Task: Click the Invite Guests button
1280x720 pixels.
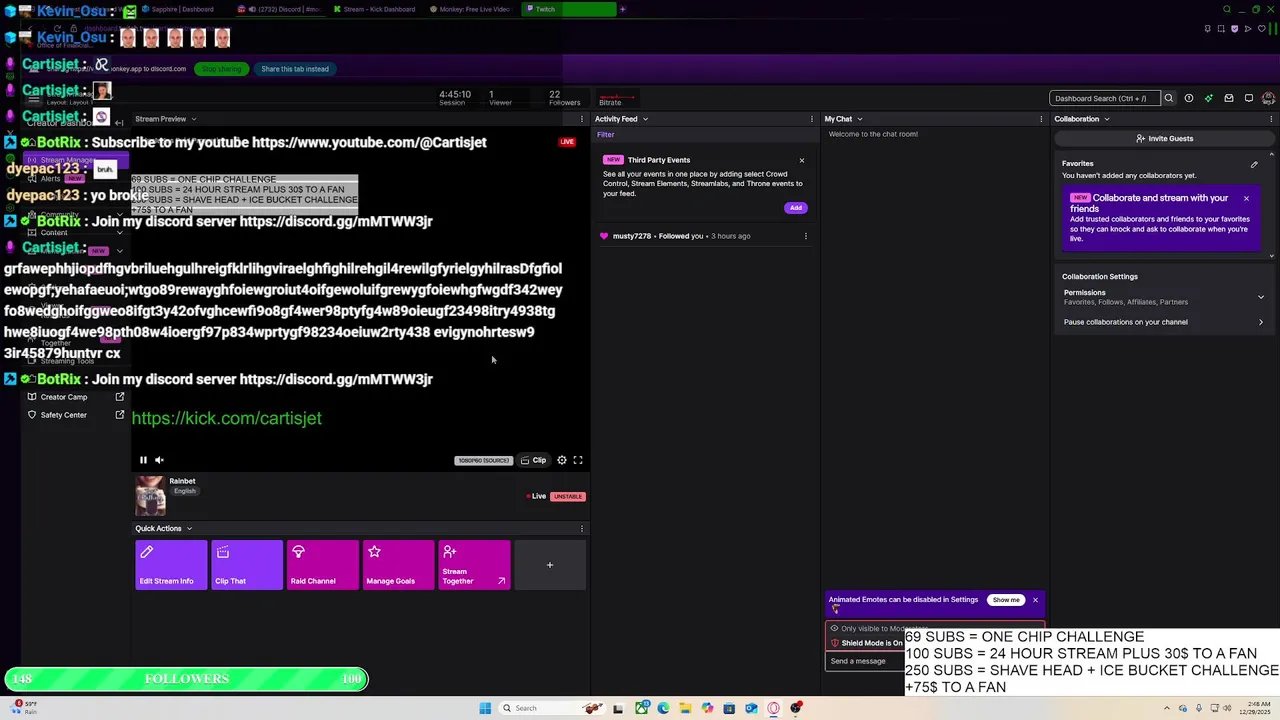Action: click(1163, 139)
